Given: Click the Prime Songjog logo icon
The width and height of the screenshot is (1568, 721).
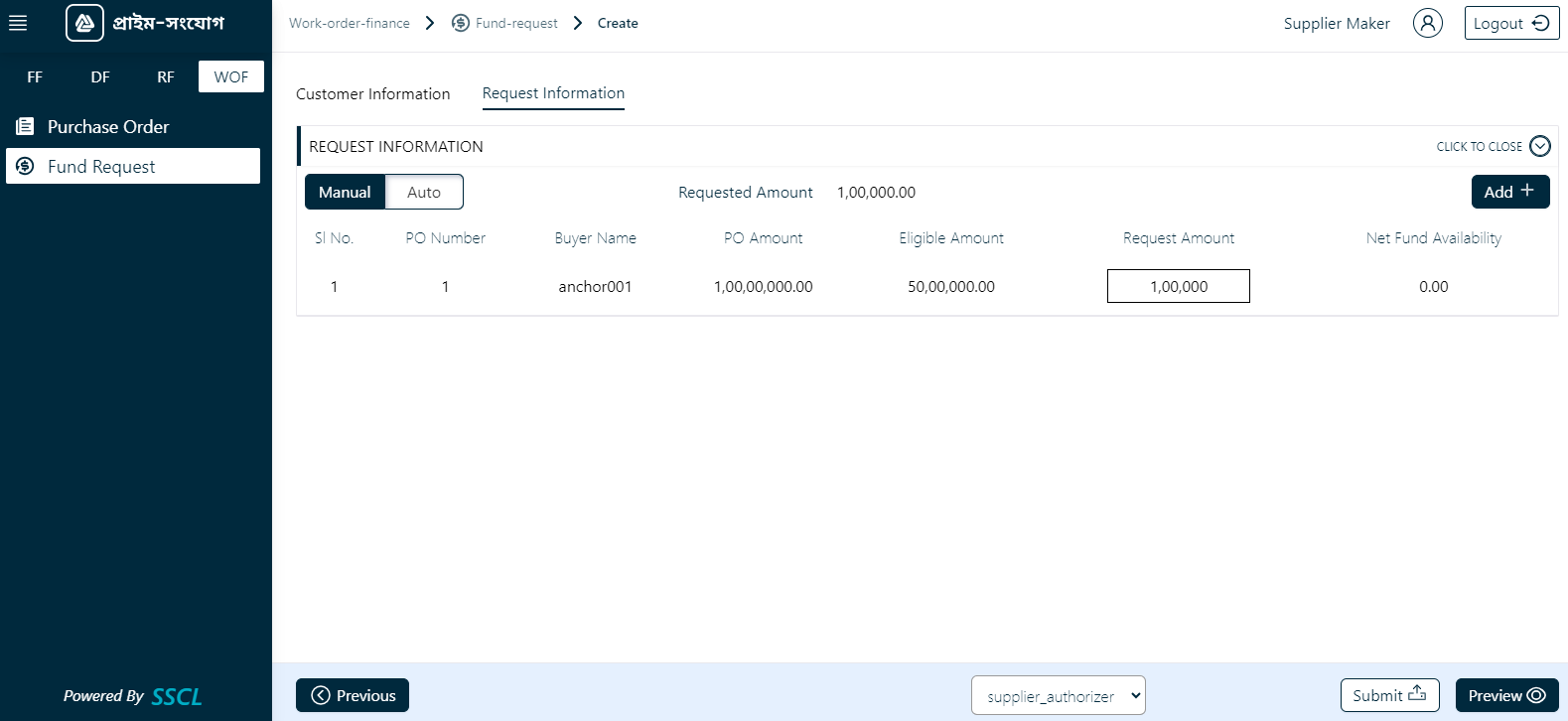Looking at the screenshot, I should pos(84,23).
